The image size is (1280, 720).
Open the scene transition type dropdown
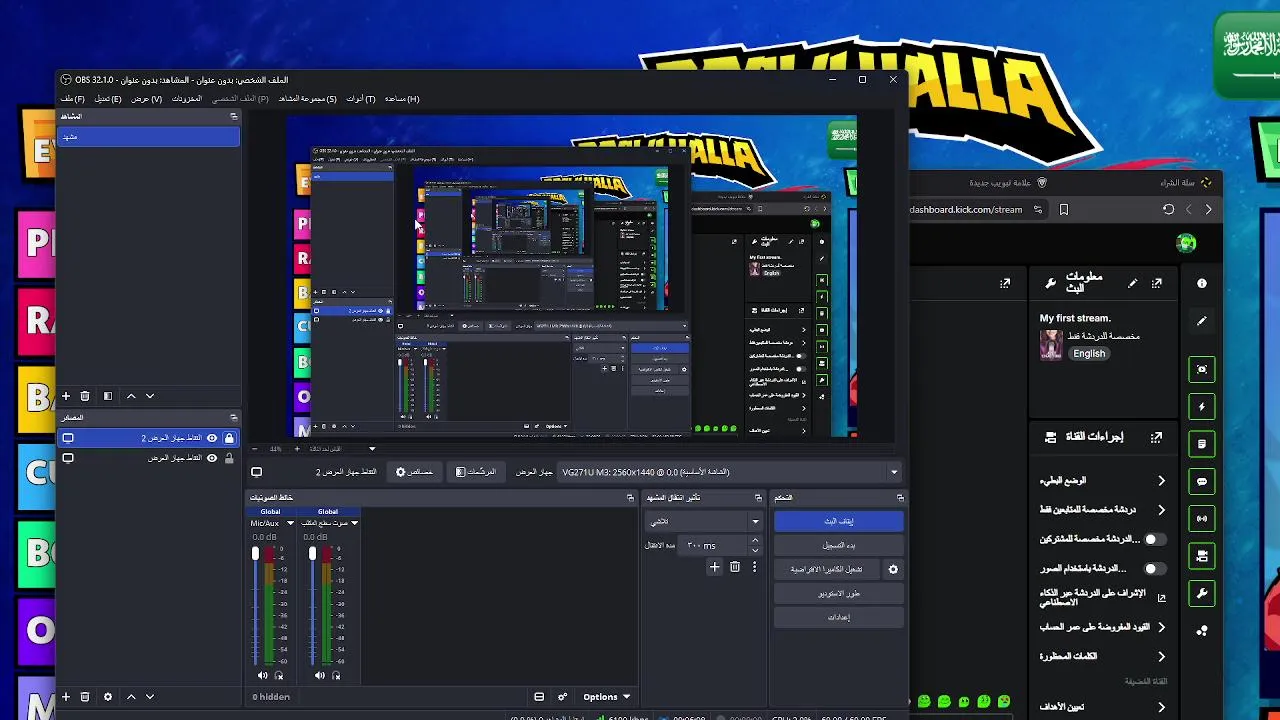point(704,521)
